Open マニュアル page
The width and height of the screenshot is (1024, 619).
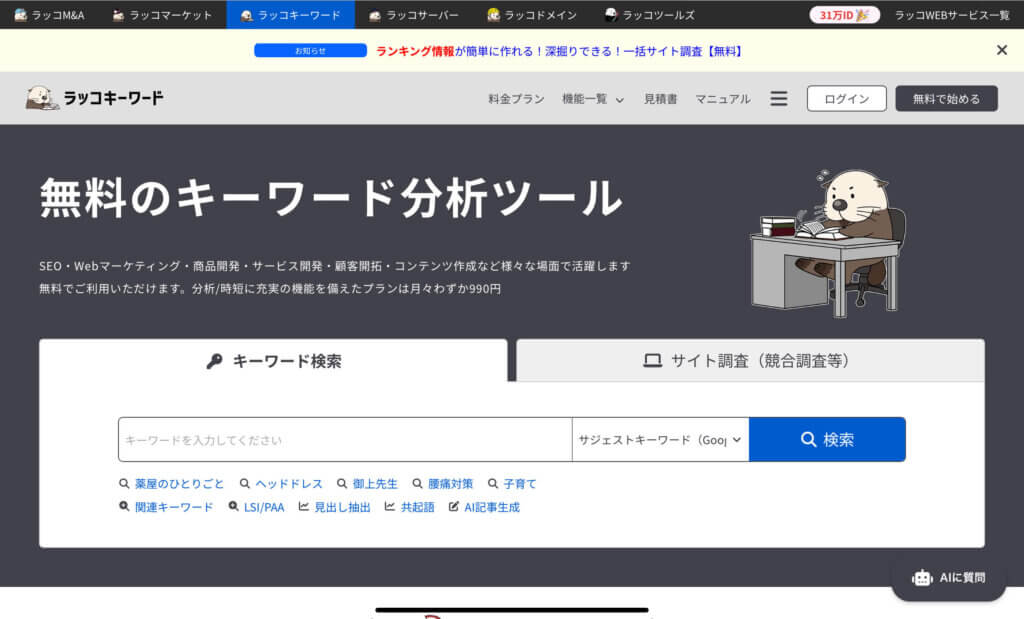[x=722, y=99]
